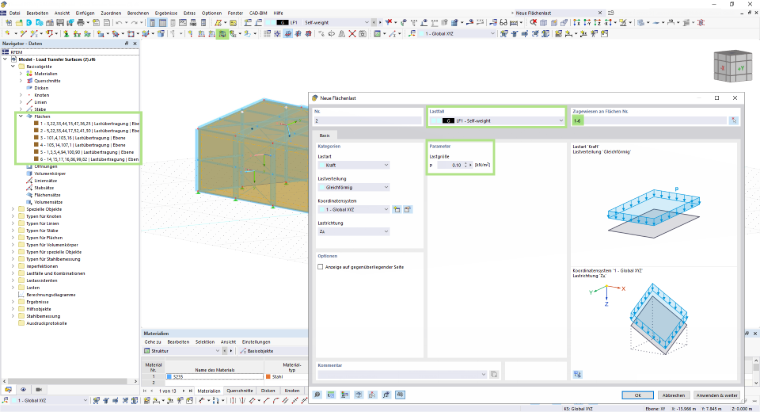Click the blue S235 material color swatch
This screenshot has height=412, width=760.
[169, 377]
